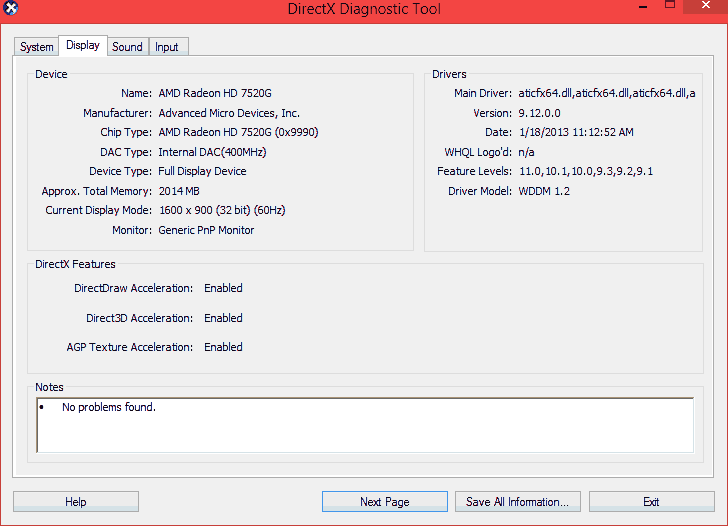The width and height of the screenshot is (728, 526).
Task: Select the Display tab
Action: pos(83,45)
